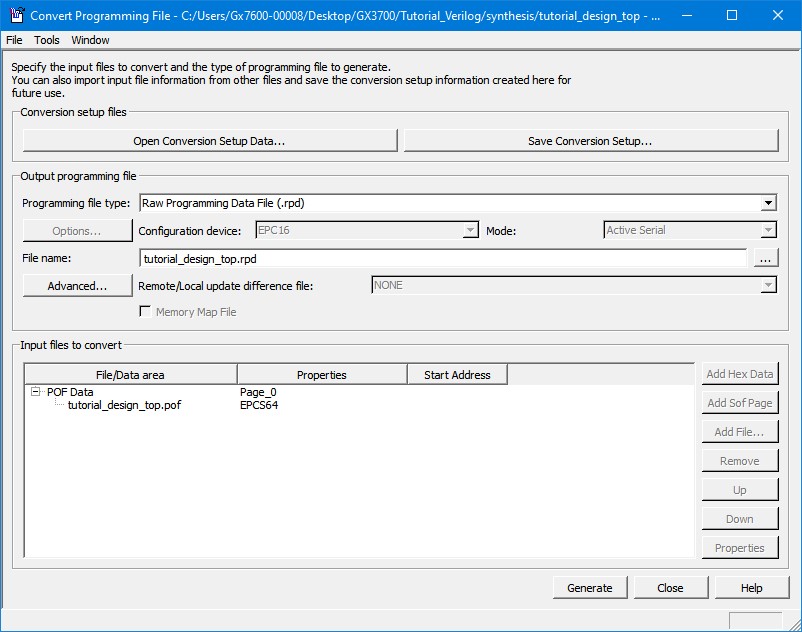Screen dimensions: 802x632
Task: Click the Add Hex Data button
Action: tap(739, 373)
